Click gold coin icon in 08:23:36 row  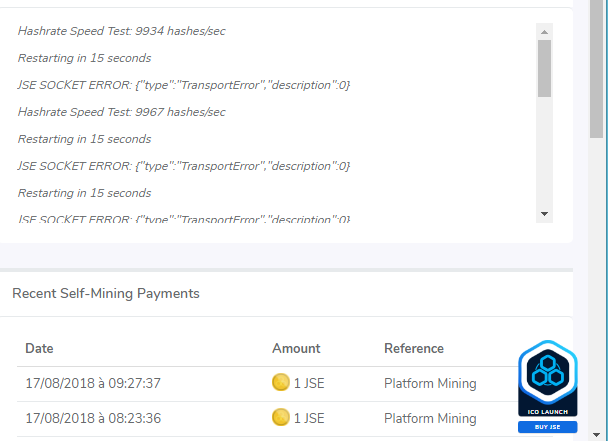click(281, 417)
